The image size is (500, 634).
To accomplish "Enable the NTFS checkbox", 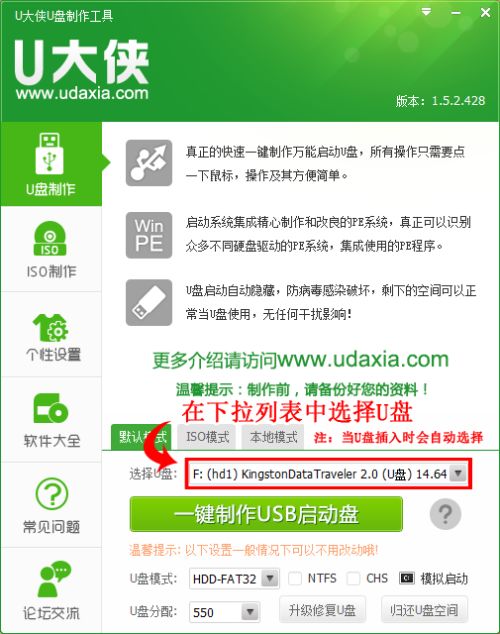I will (294, 579).
